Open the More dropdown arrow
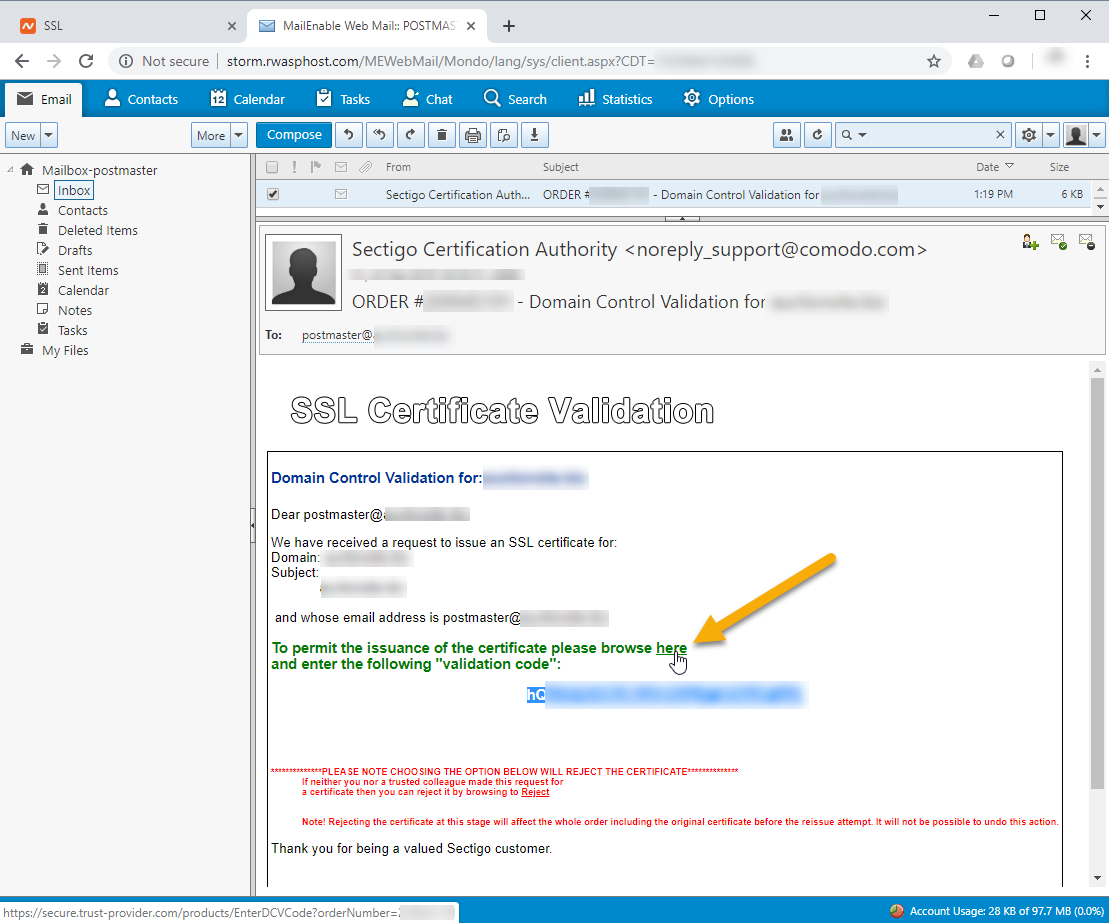The width and height of the screenshot is (1109, 923). click(239, 135)
